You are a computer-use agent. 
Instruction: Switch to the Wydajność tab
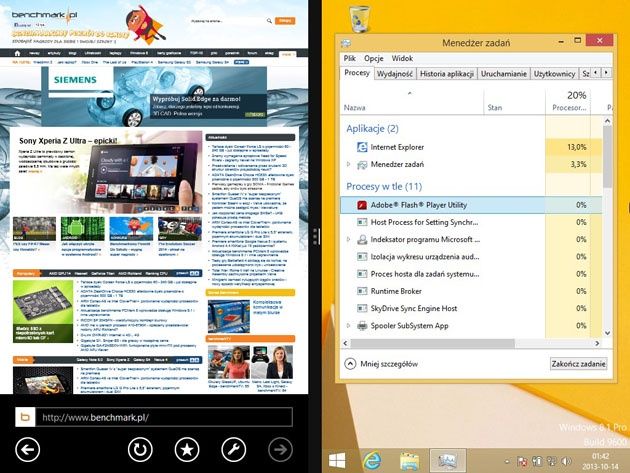pyautogui.click(x=395, y=74)
